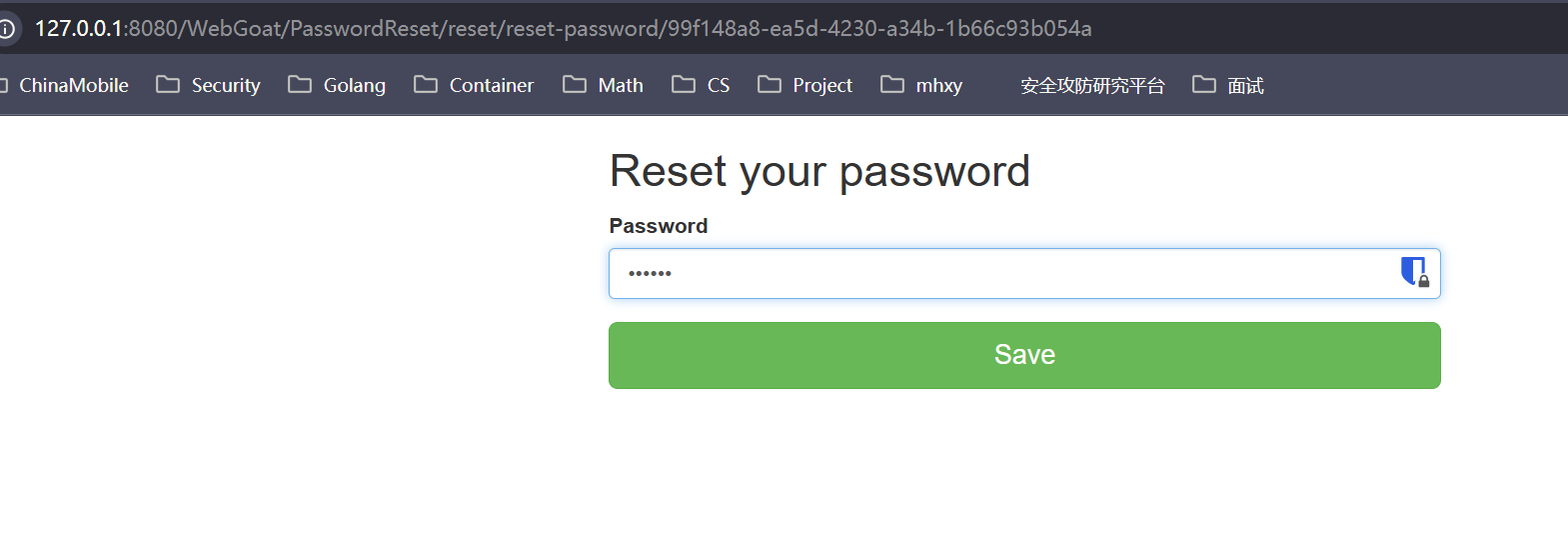Open the 安全攻防研究平台 bookmark

point(1091,85)
